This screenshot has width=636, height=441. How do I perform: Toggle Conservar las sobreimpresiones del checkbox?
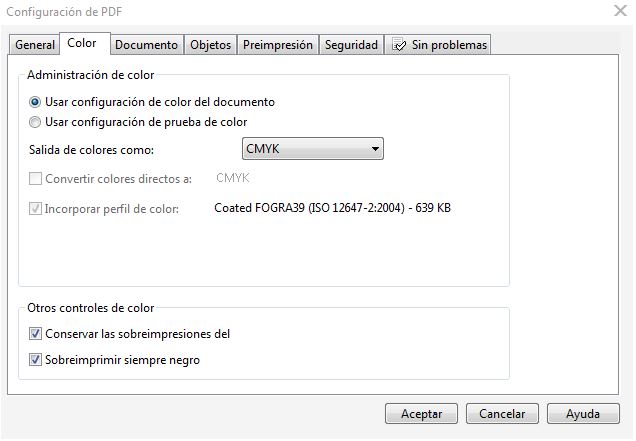pyautogui.click(x=35, y=333)
